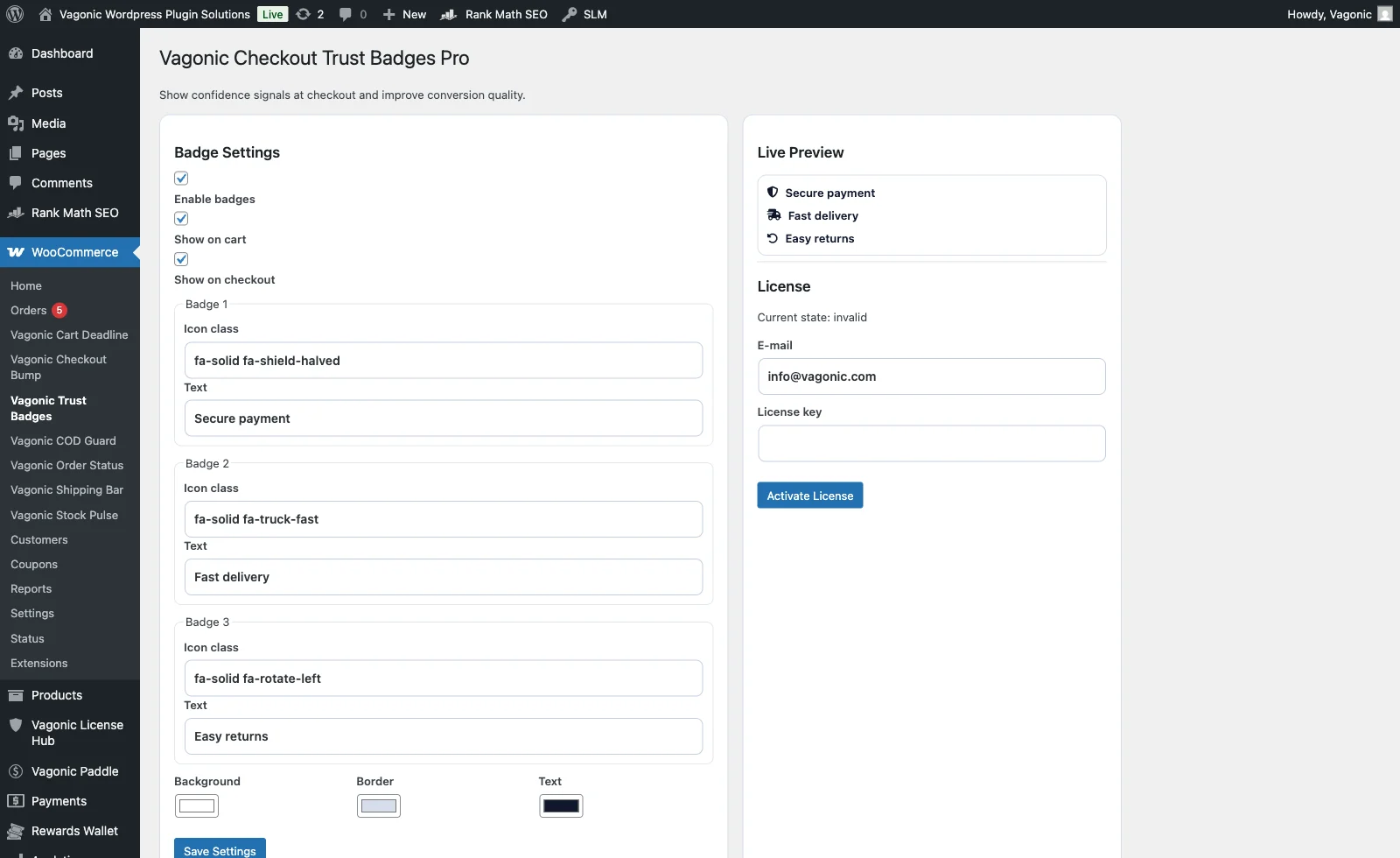Screen dimensions: 1400x858
Task: Click the WordPress logo icon
Action: (15, 14)
